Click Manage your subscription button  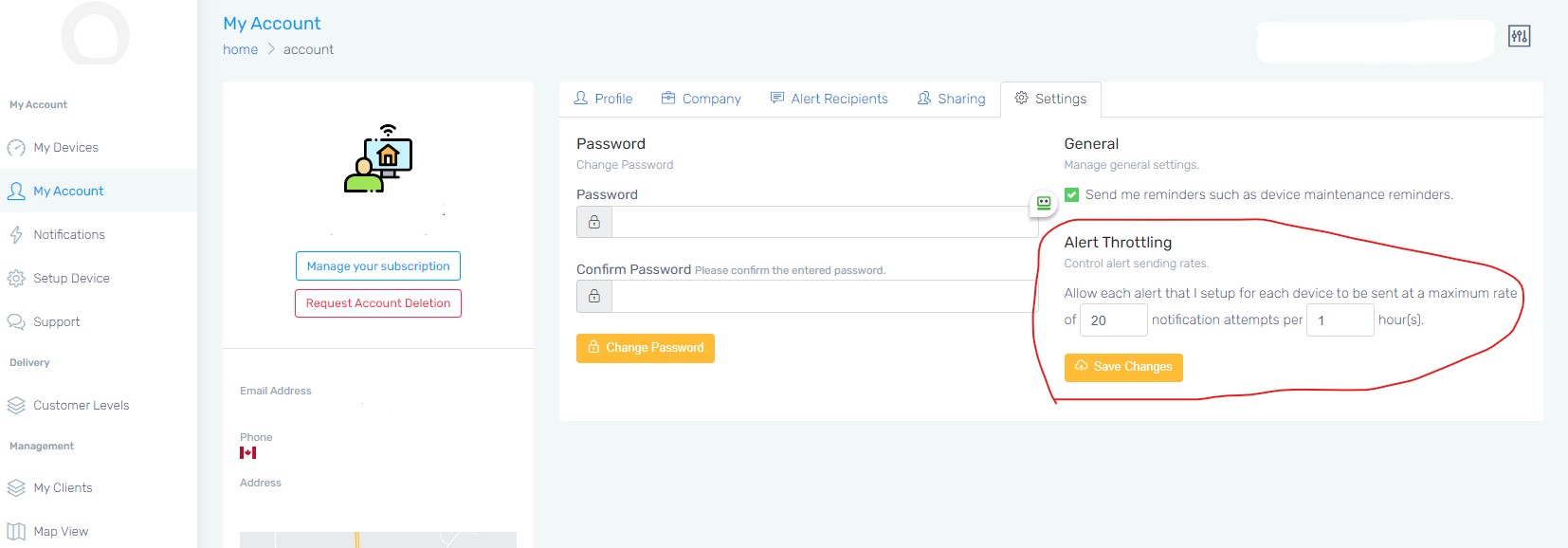[378, 266]
